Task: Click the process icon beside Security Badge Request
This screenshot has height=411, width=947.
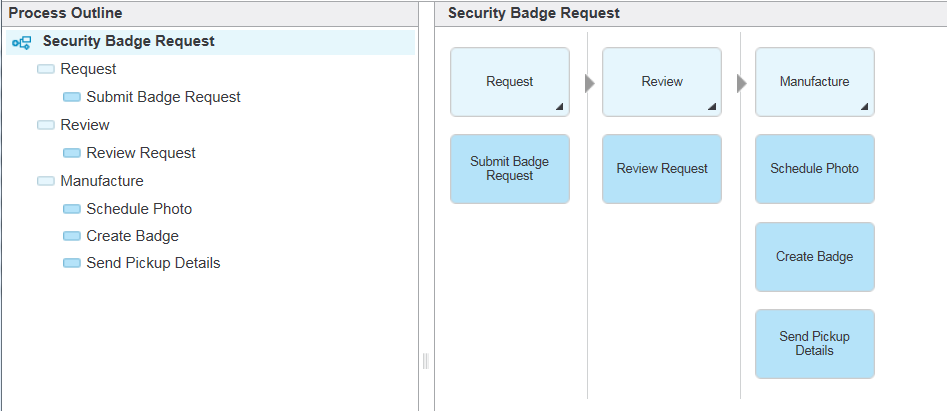Action: [22, 43]
